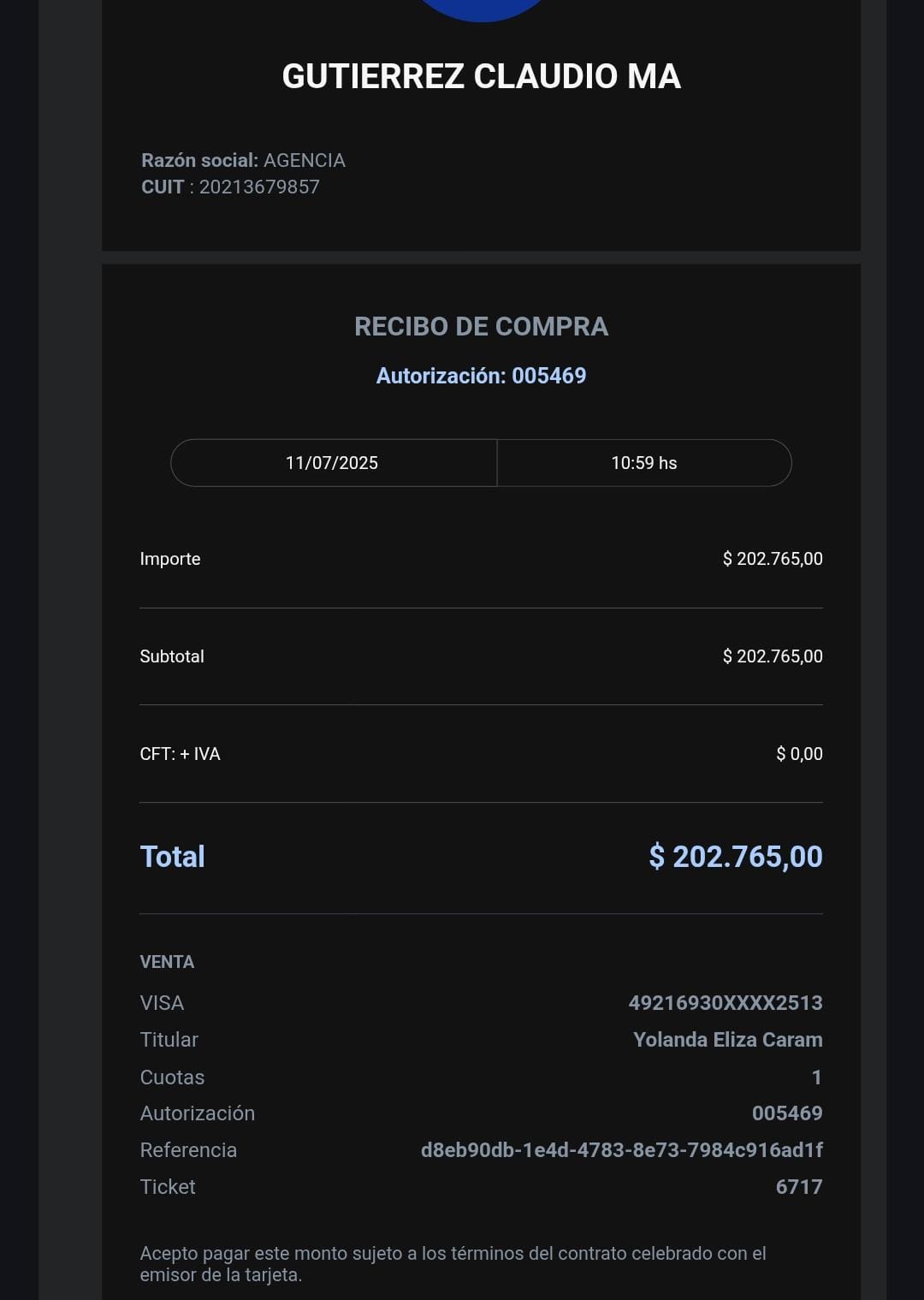Select the Ticket number 6717

[x=799, y=1187]
